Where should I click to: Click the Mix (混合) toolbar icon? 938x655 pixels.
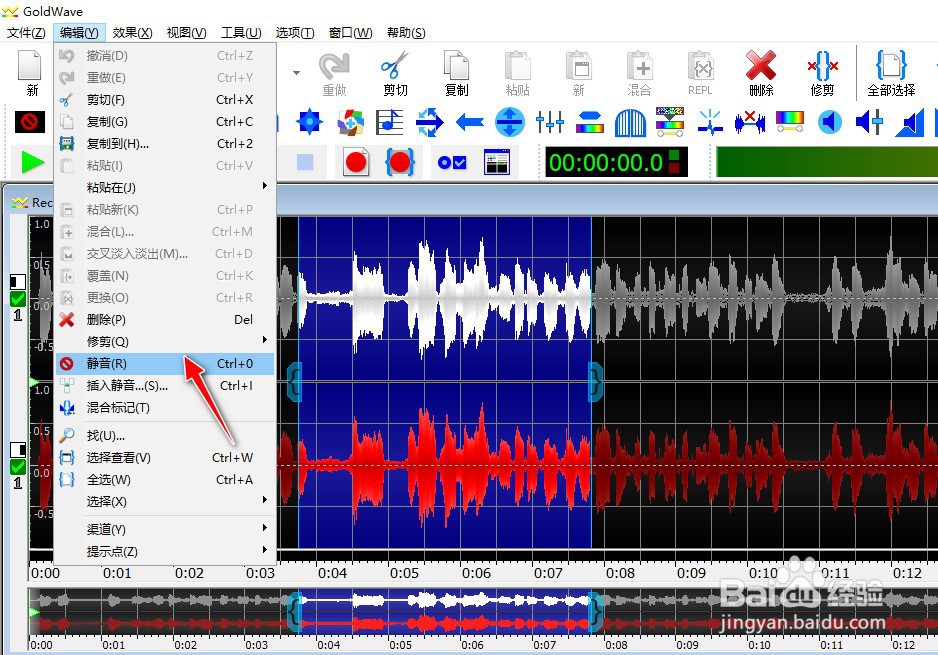pyautogui.click(x=639, y=73)
